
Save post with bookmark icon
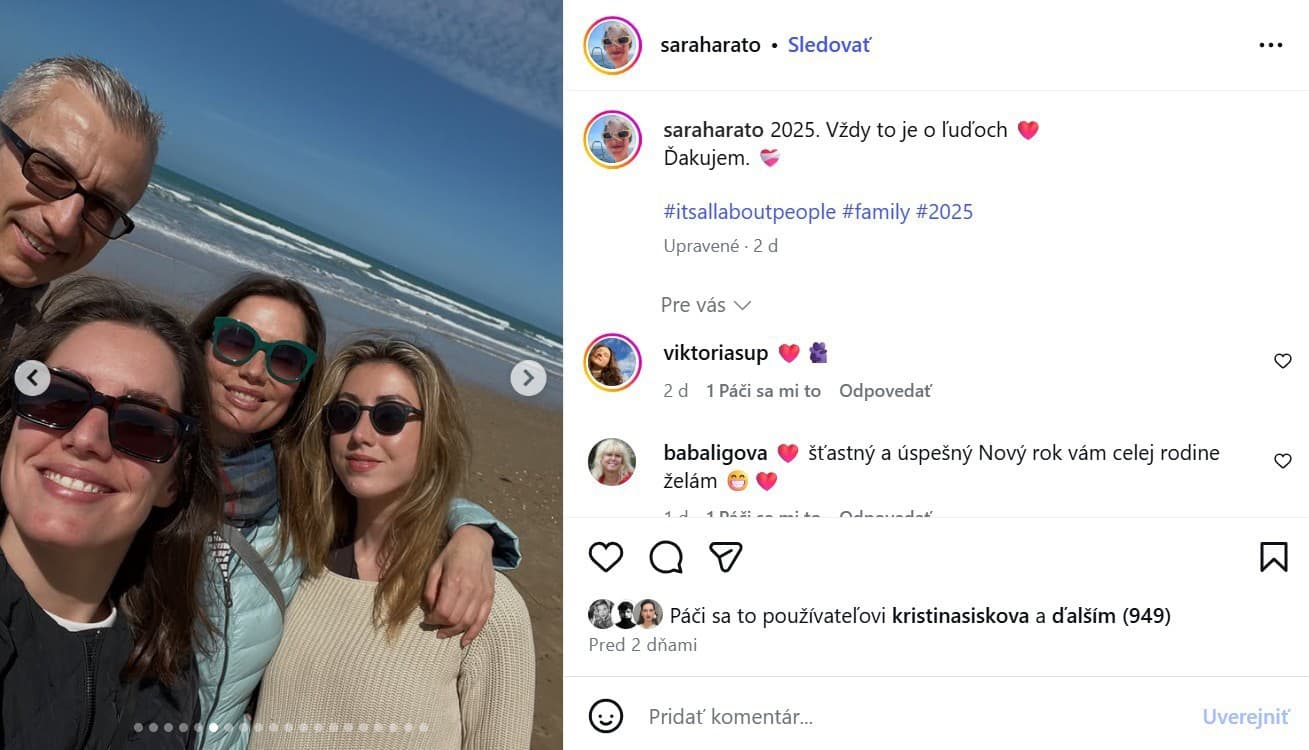(x=1273, y=557)
